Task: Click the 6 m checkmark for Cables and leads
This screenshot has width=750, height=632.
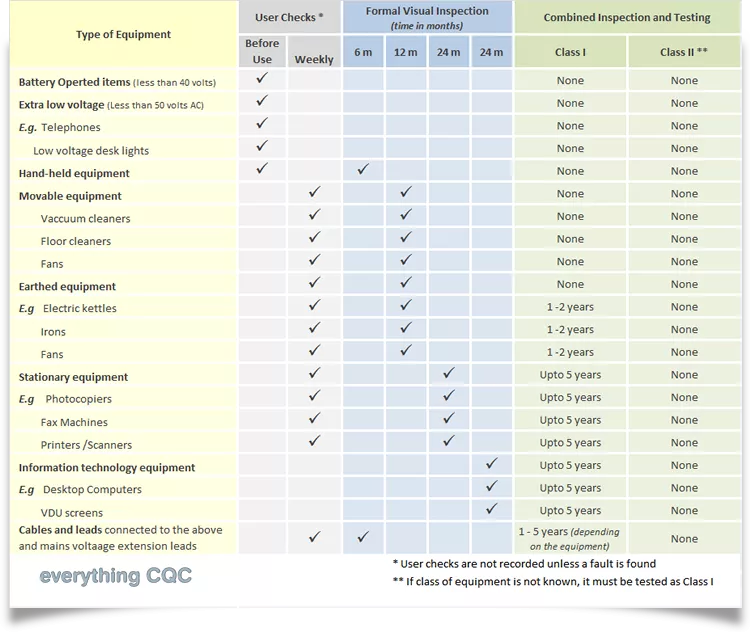Action: 363,537
